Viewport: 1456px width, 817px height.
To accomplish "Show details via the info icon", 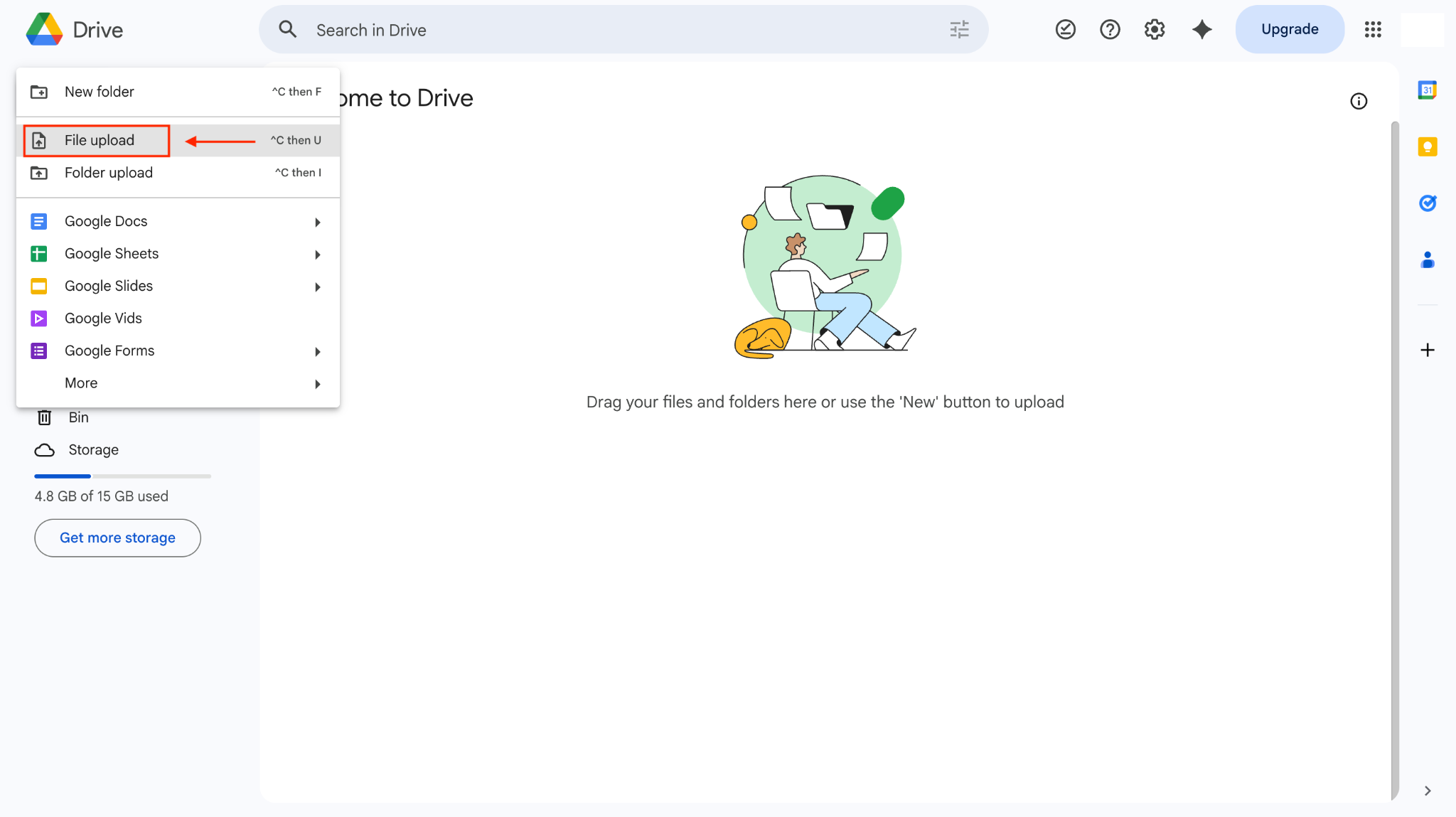I will pyautogui.click(x=1359, y=101).
